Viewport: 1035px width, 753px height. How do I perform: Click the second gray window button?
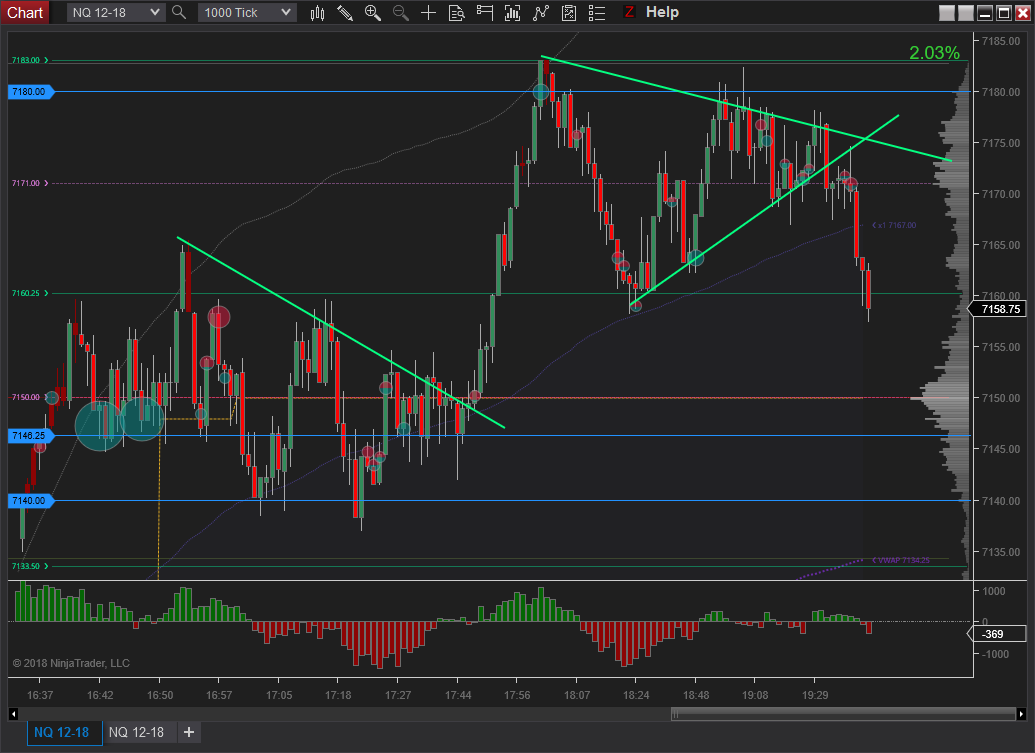point(966,13)
